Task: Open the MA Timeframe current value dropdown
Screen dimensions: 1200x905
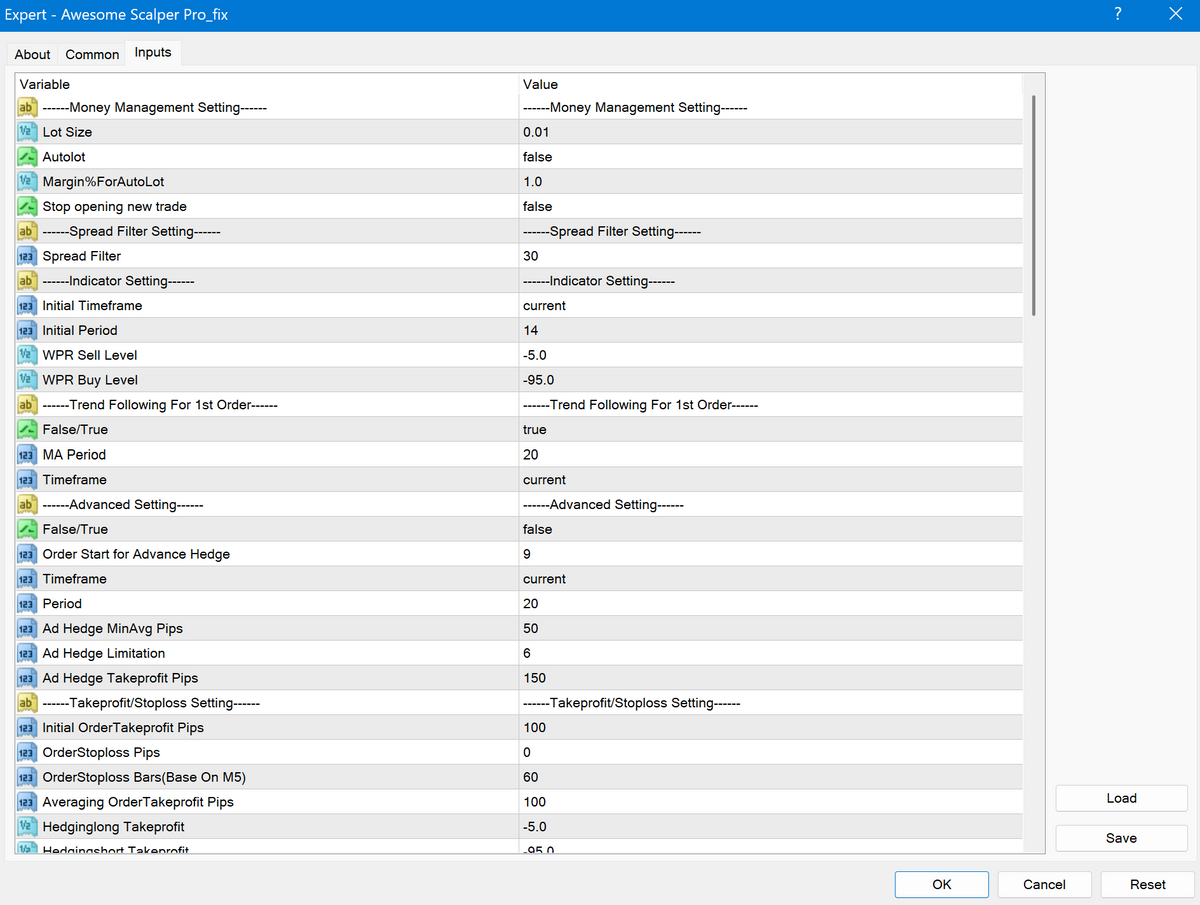Action: (544, 480)
